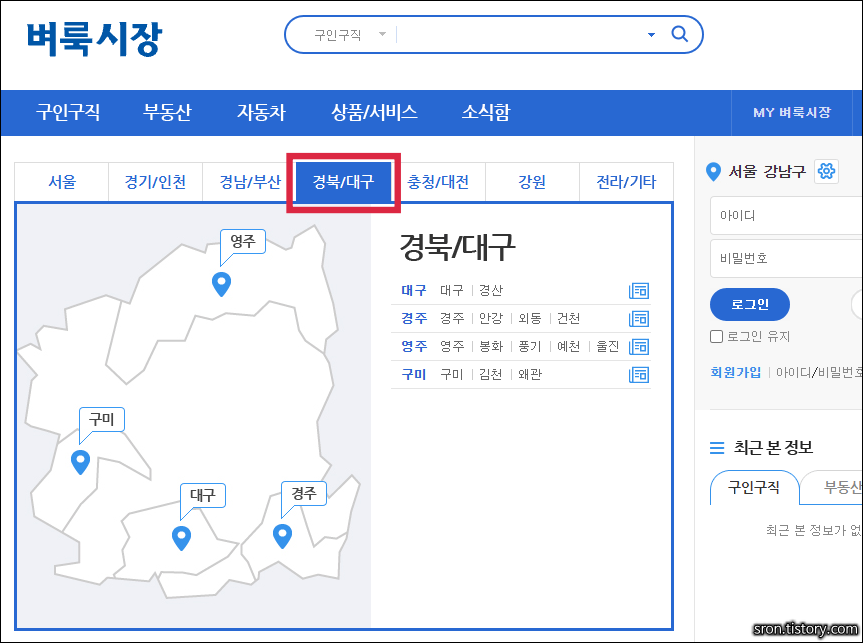The width and height of the screenshot is (863, 643).
Task: Switch to the 강원 region tab
Action: pos(532,182)
